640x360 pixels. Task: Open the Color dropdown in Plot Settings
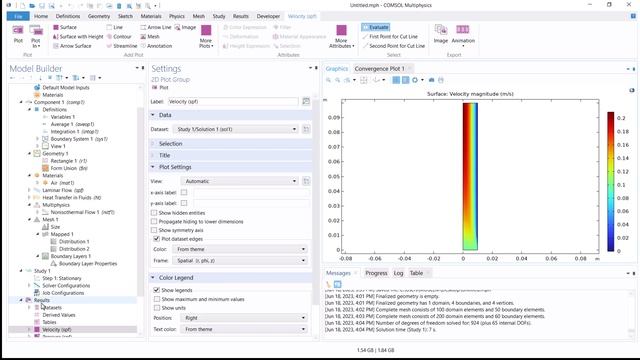[240, 249]
